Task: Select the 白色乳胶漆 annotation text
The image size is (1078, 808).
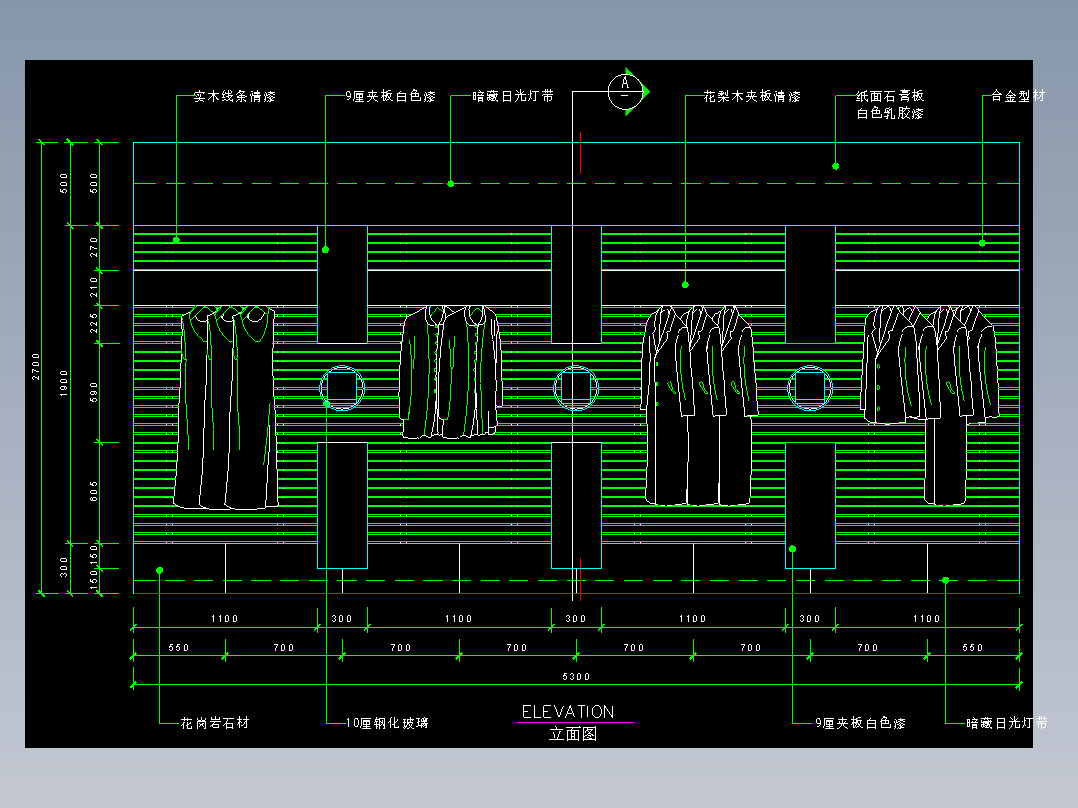Action: pyautogui.click(x=890, y=113)
